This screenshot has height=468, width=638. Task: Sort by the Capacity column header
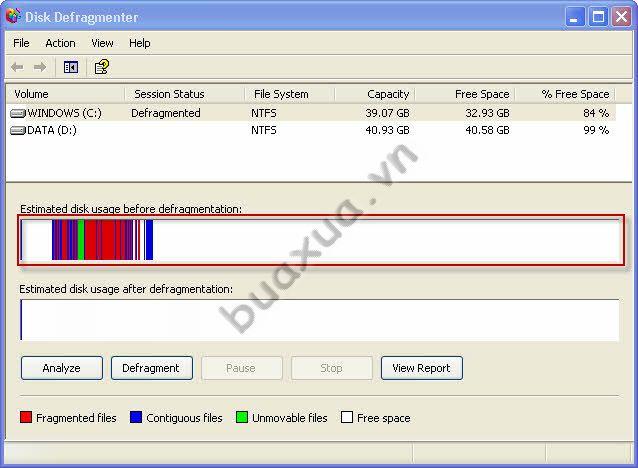375,94
